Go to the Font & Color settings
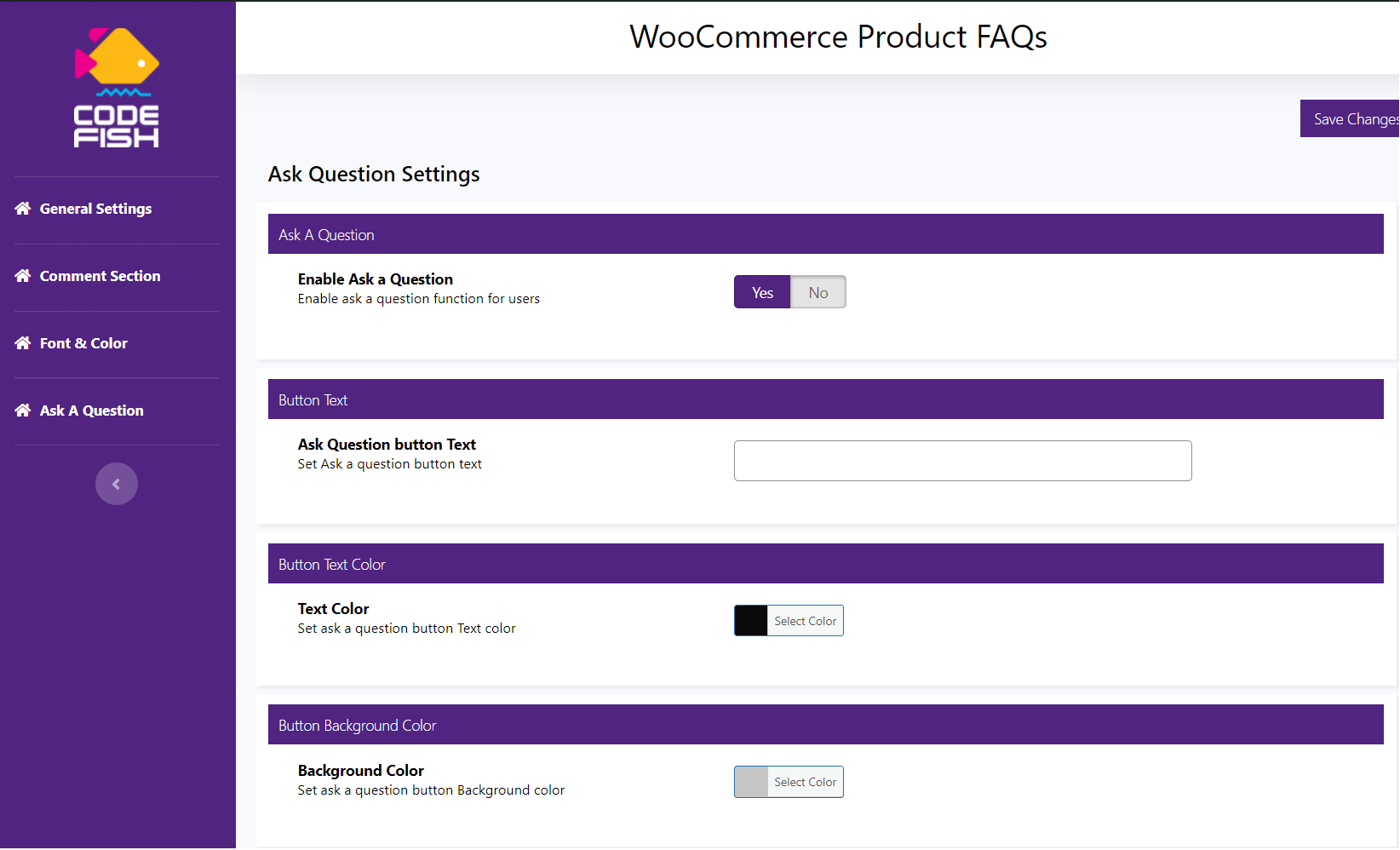Screen dimensions: 1400x850 (x=83, y=343)
